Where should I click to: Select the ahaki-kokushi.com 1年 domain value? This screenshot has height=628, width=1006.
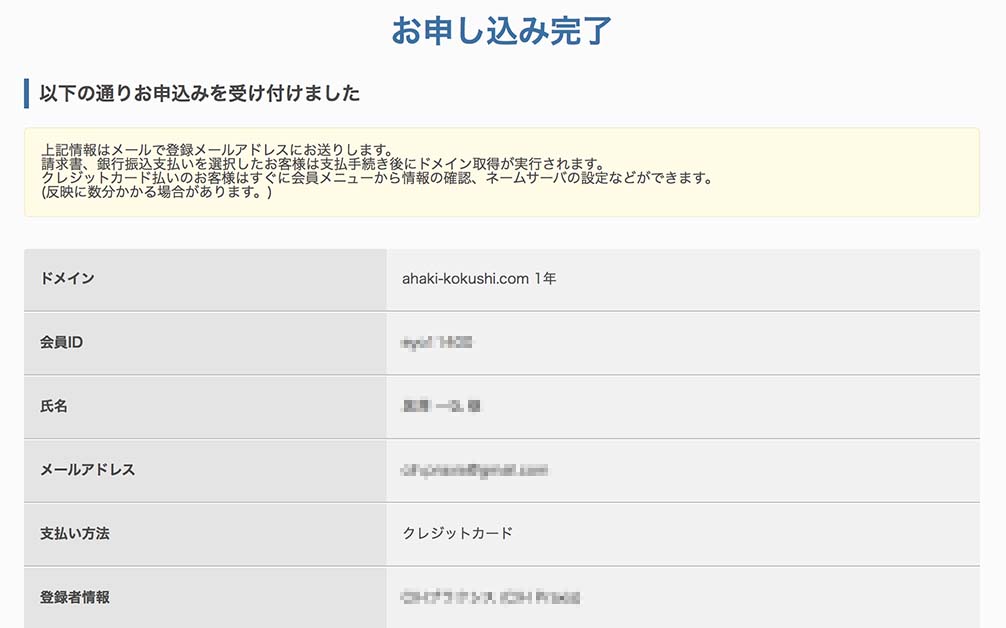[479, 279]
